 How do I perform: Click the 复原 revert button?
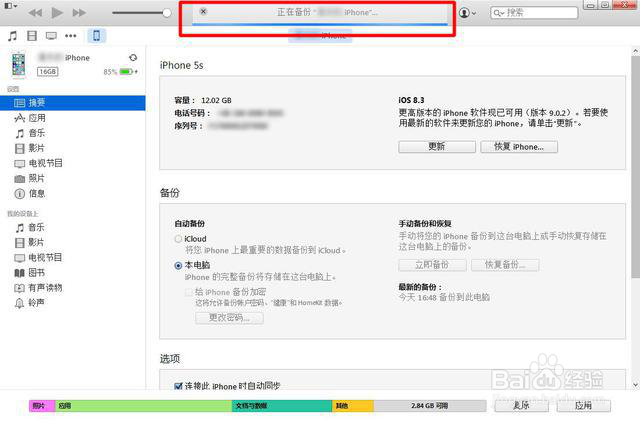(522, 405)
